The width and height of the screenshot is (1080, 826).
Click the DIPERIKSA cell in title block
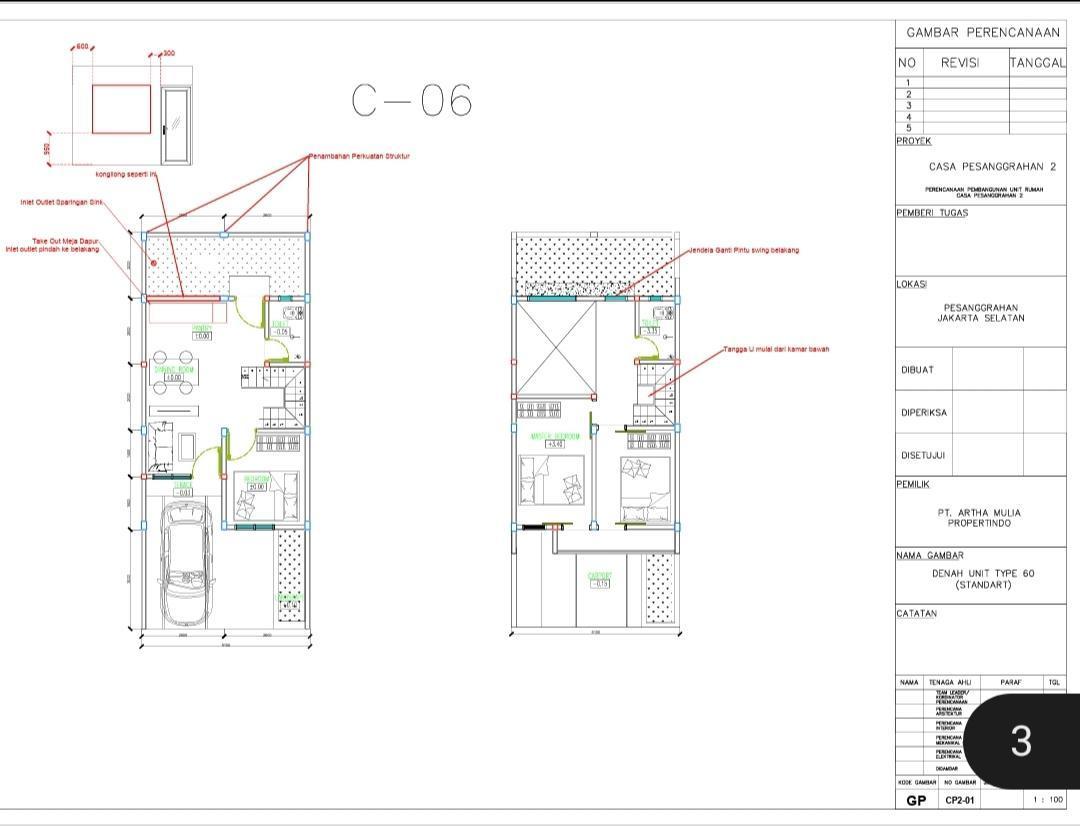click(x=923, y=412)
